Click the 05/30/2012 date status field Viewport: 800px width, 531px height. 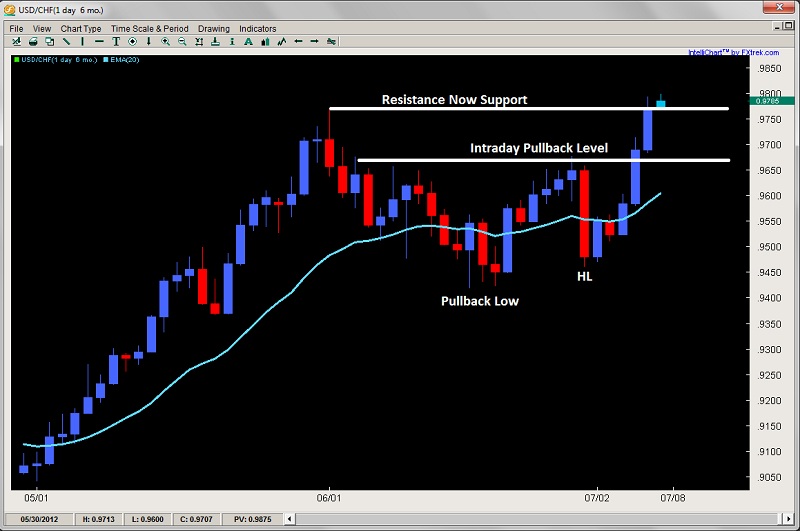39,519
